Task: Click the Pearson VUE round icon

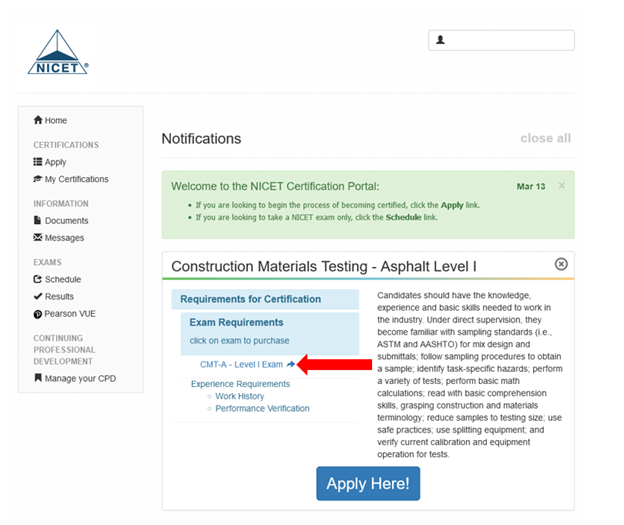Action: 37,314
